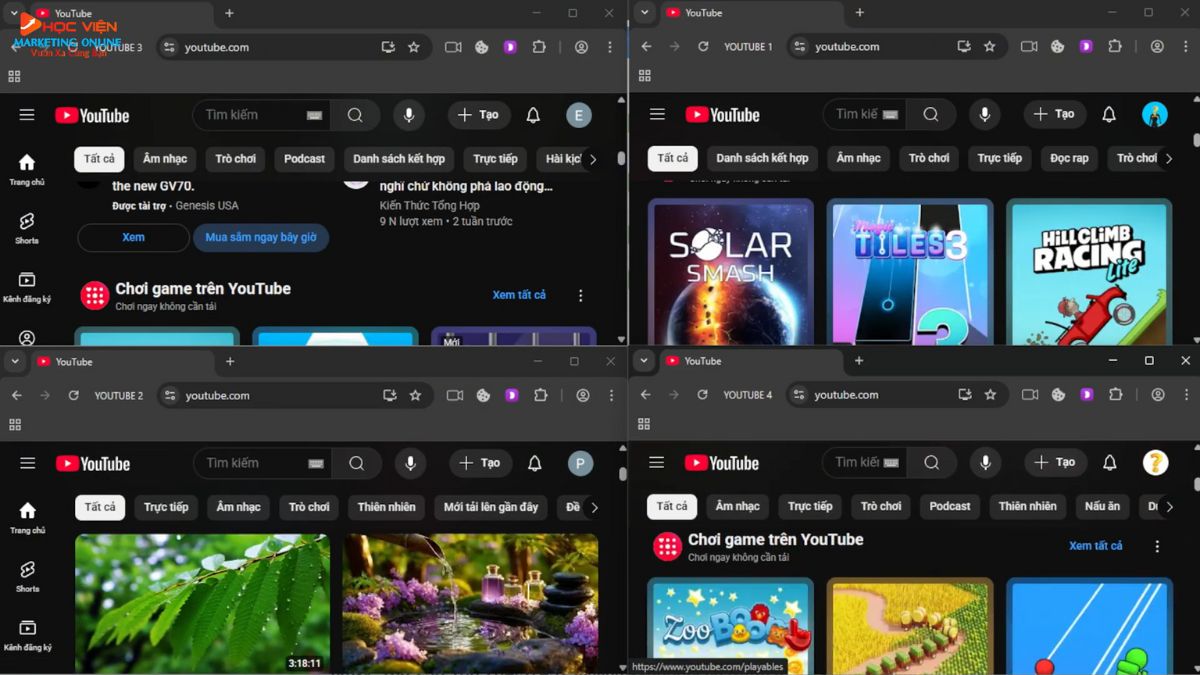Click the search magnifier button in YouTube 3 window

click(x=355, y=115)
